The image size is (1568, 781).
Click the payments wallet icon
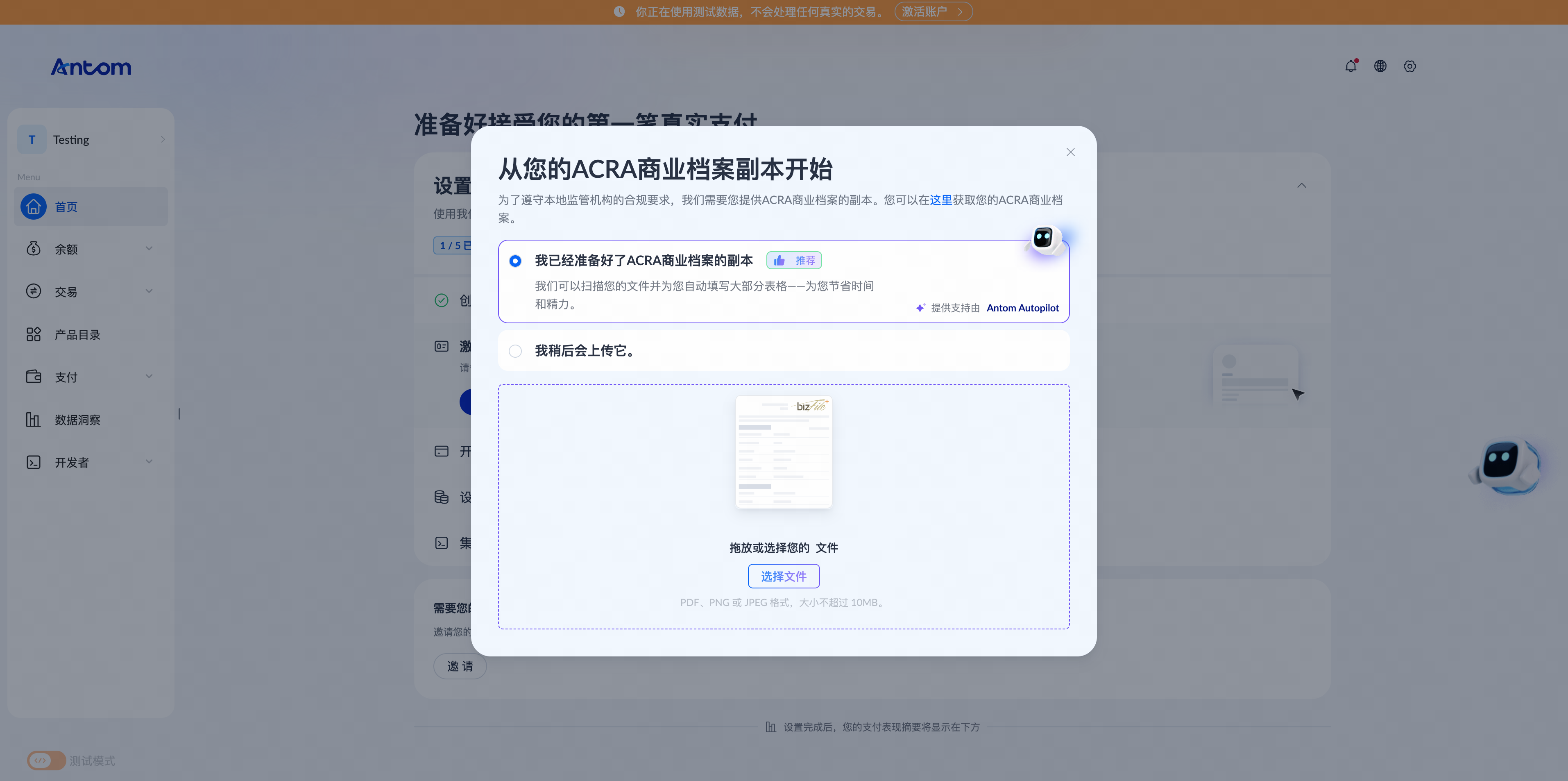[x=34, y=377]
